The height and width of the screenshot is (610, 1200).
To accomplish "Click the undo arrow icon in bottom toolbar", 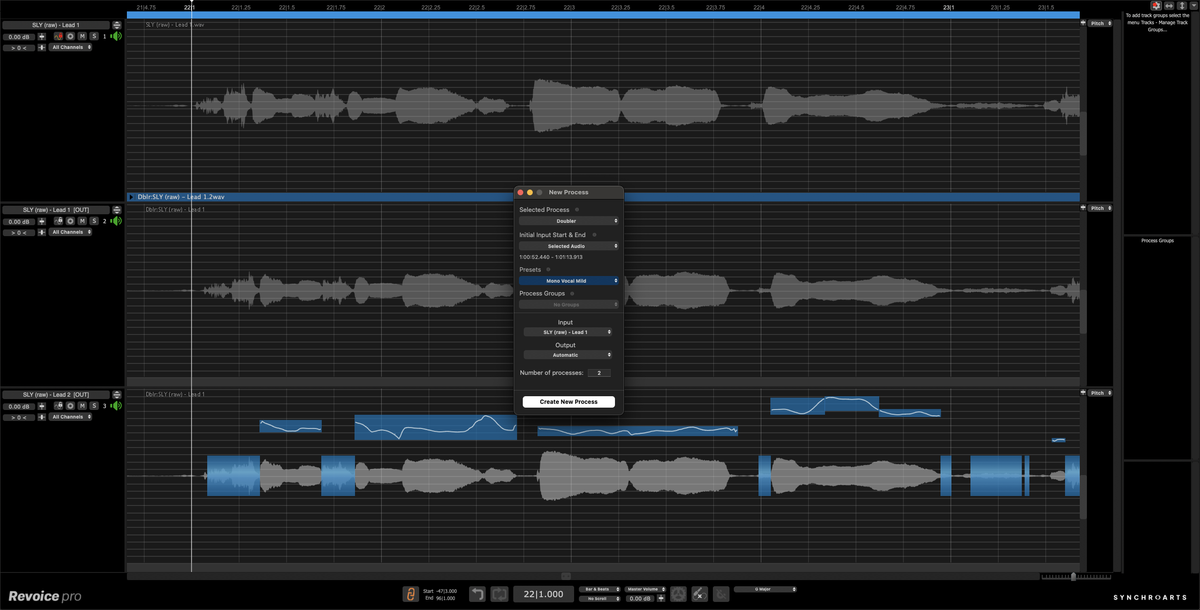I will click(x=477, y=594).
